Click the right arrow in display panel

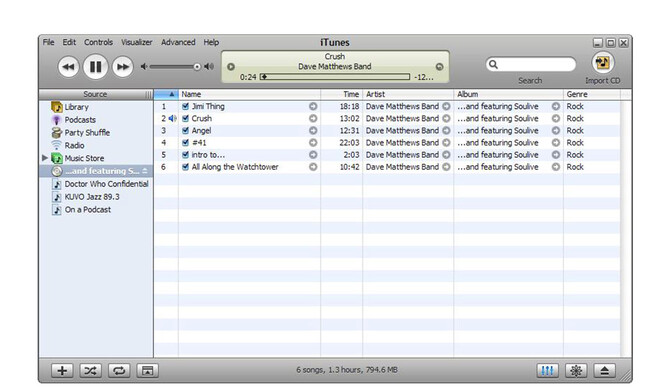(439, 66)
